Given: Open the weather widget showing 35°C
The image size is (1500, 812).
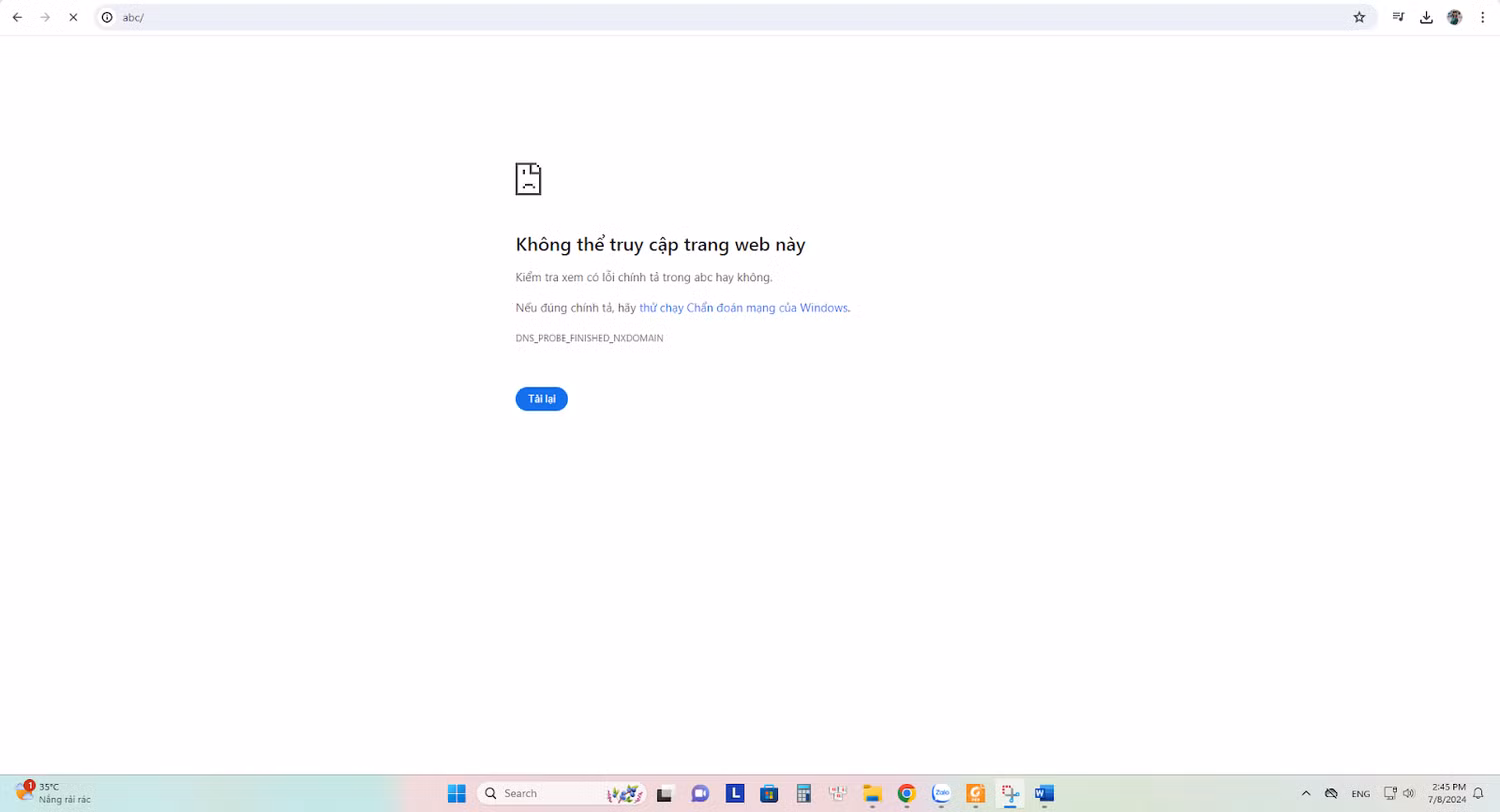Looking at the screenshot, I should [53, 793].
